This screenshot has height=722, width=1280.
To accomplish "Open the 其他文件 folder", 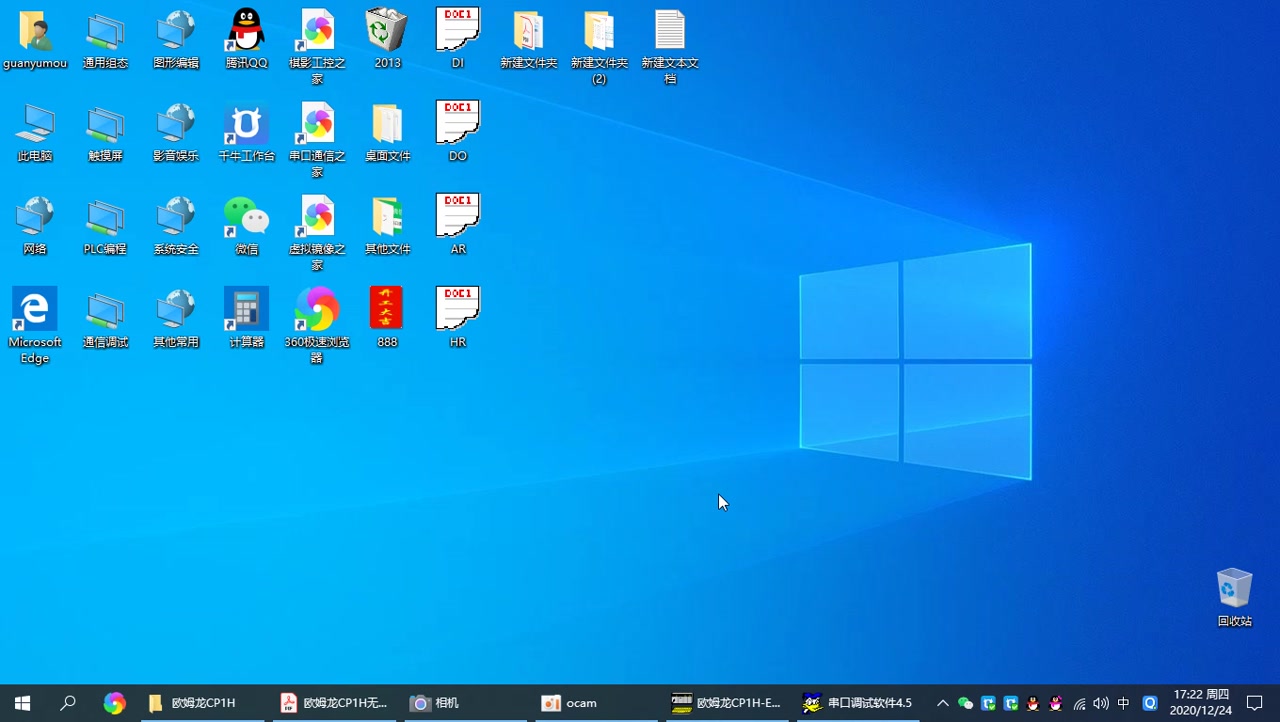I will click(x=387, y=226).
